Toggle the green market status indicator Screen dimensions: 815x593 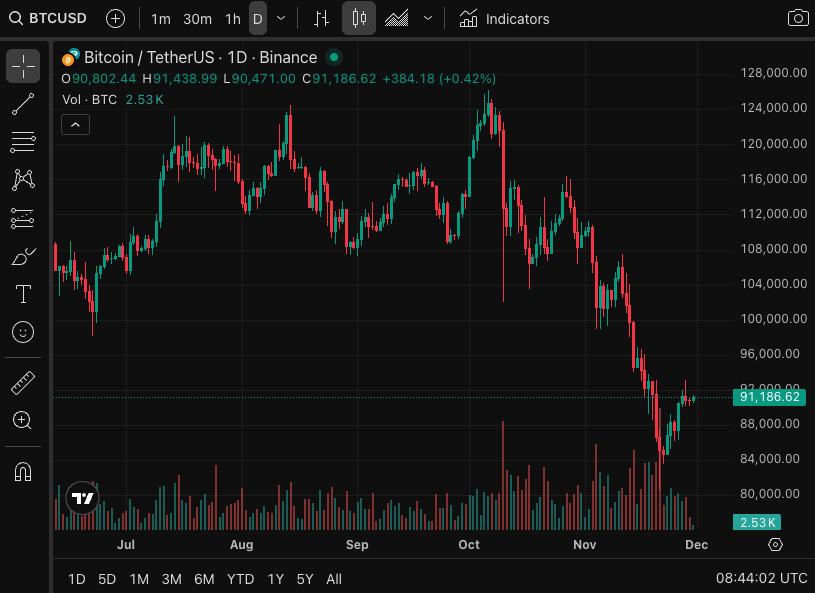tap(334, 57)
